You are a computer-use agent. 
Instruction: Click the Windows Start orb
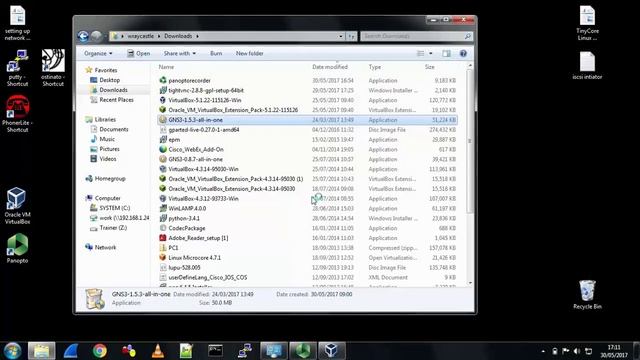pyautogui.click(x=12, y=351)
